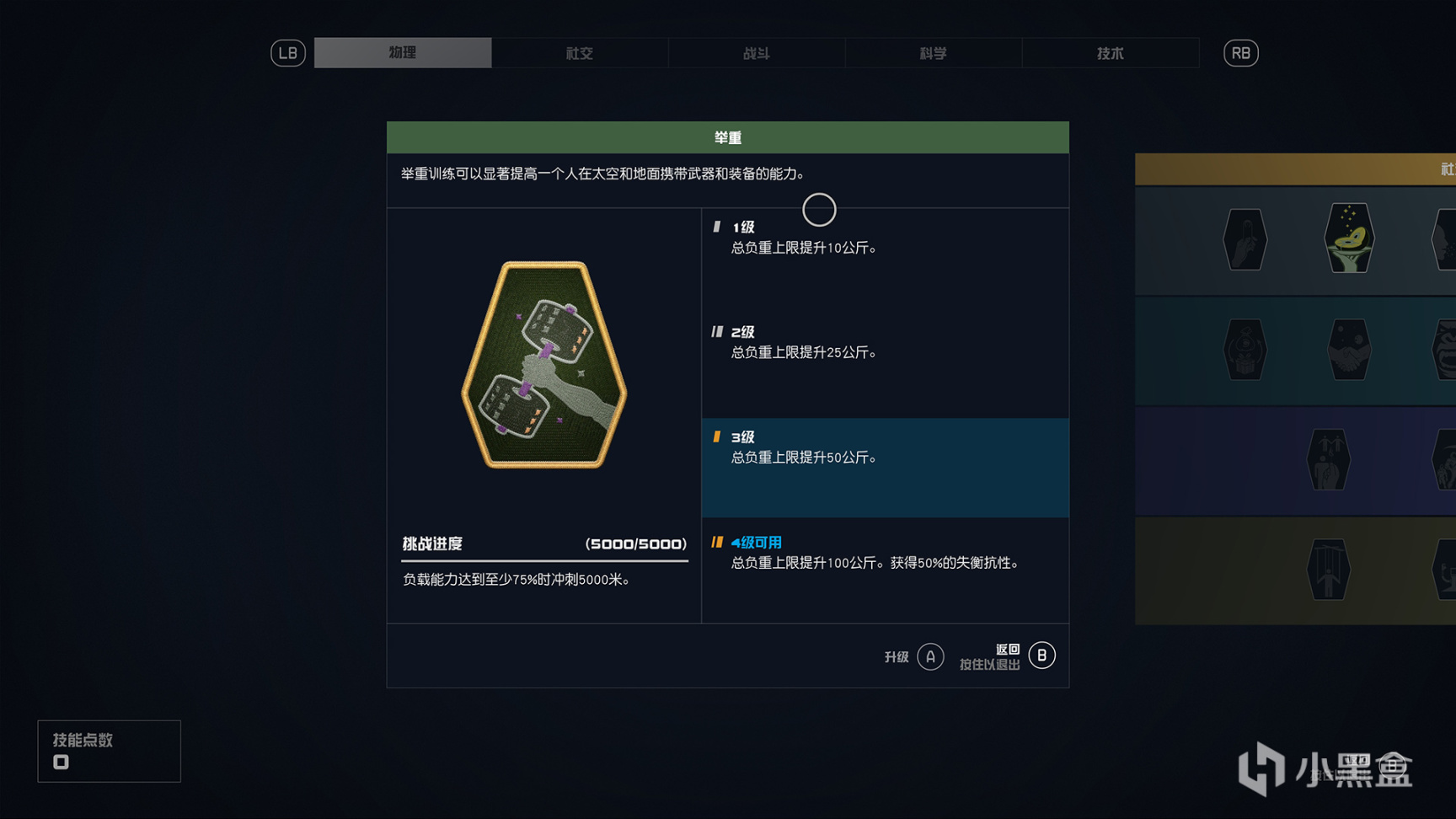Select the gift box skill badge
This screenshot has height=819, width=1456.
[1245, 349]
